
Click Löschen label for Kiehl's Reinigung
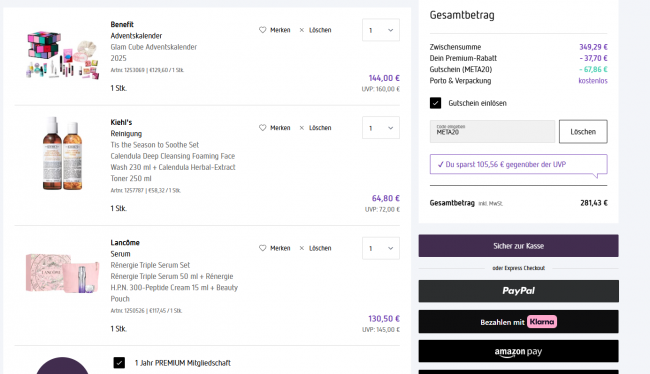point(320,128)
